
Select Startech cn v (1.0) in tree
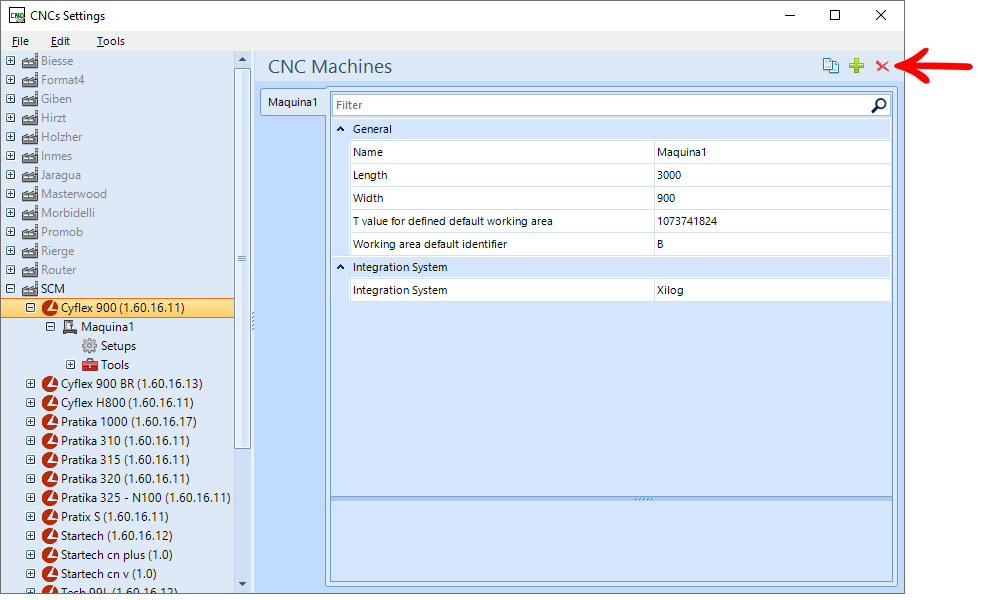108,574
